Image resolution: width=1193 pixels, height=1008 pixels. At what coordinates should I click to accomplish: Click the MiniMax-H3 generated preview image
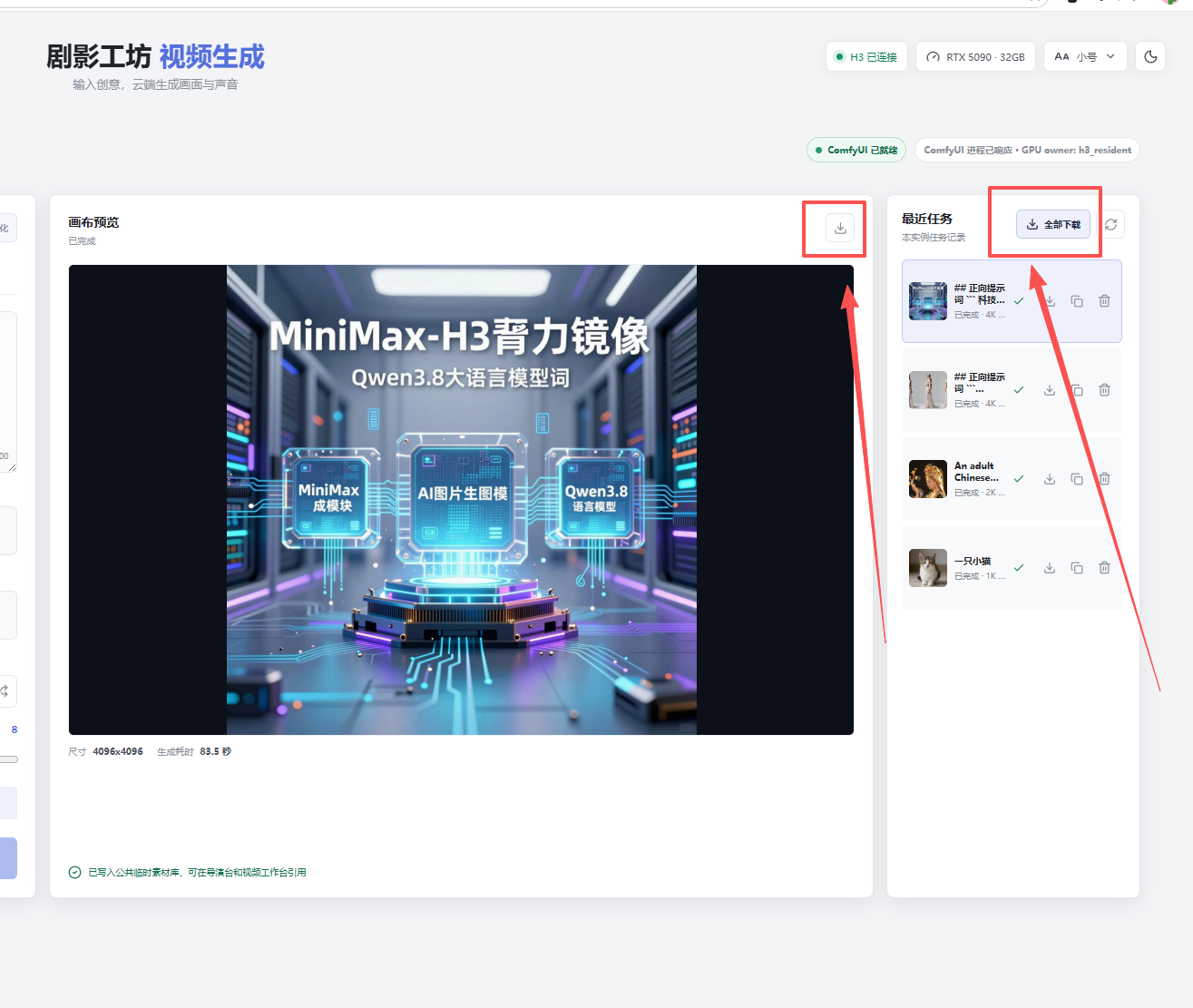tap(462, 500)
